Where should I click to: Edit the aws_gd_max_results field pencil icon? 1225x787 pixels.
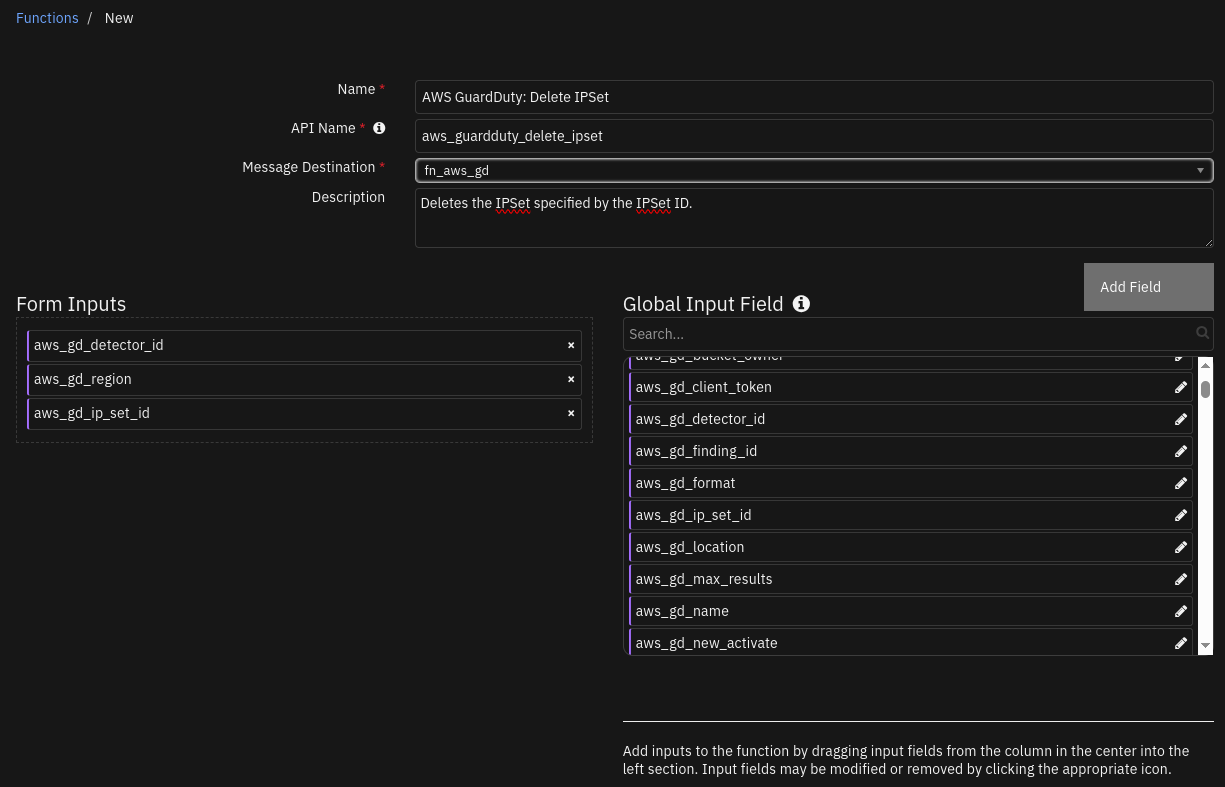(x=1181, y=579)
